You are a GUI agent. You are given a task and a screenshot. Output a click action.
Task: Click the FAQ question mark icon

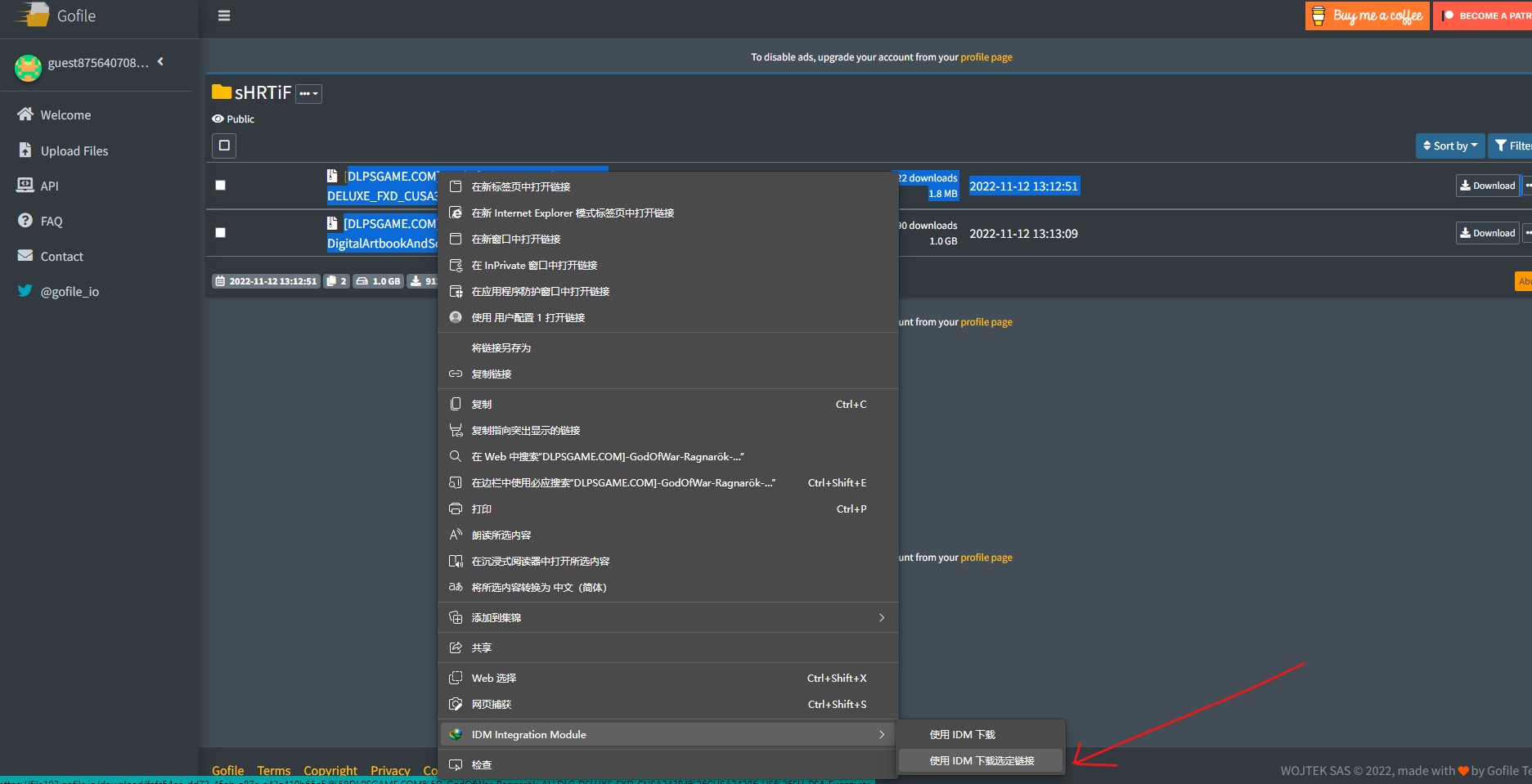[25, 220]
